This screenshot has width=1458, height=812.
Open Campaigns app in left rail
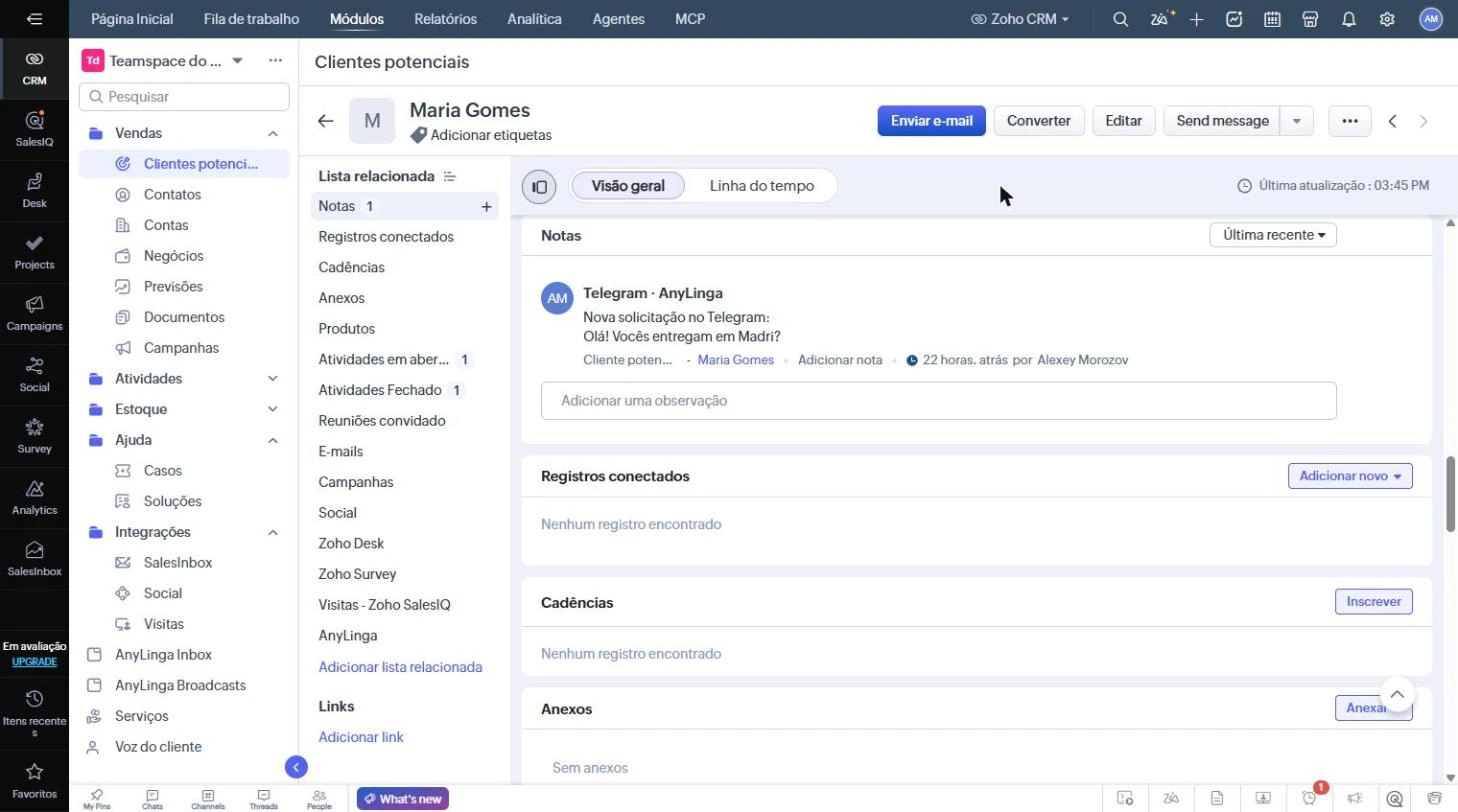(34, 312)
